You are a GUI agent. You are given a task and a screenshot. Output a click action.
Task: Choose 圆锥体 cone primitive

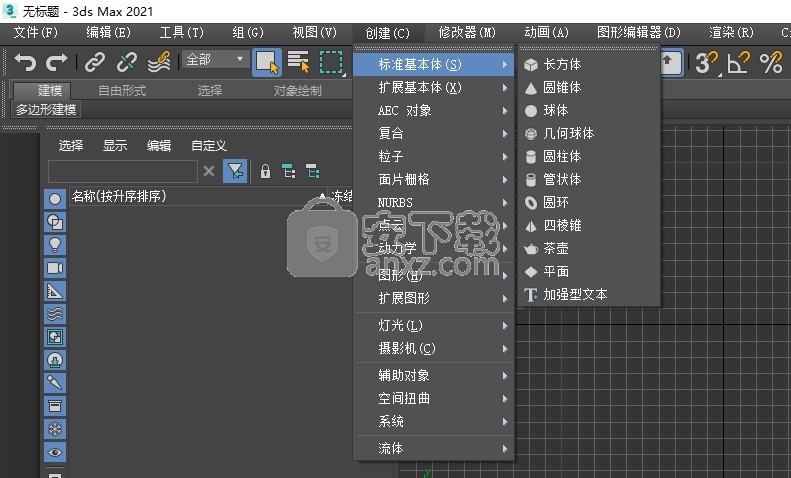tap(589, 88)
